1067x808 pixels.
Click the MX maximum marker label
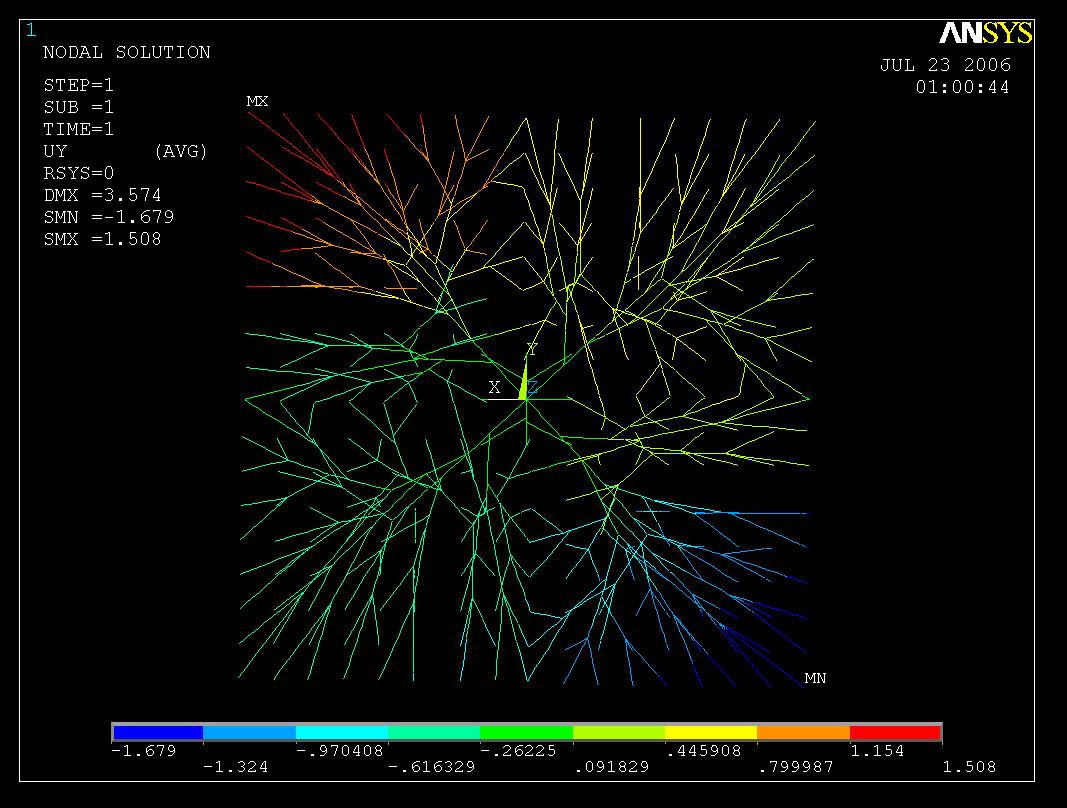click(257, 101)
